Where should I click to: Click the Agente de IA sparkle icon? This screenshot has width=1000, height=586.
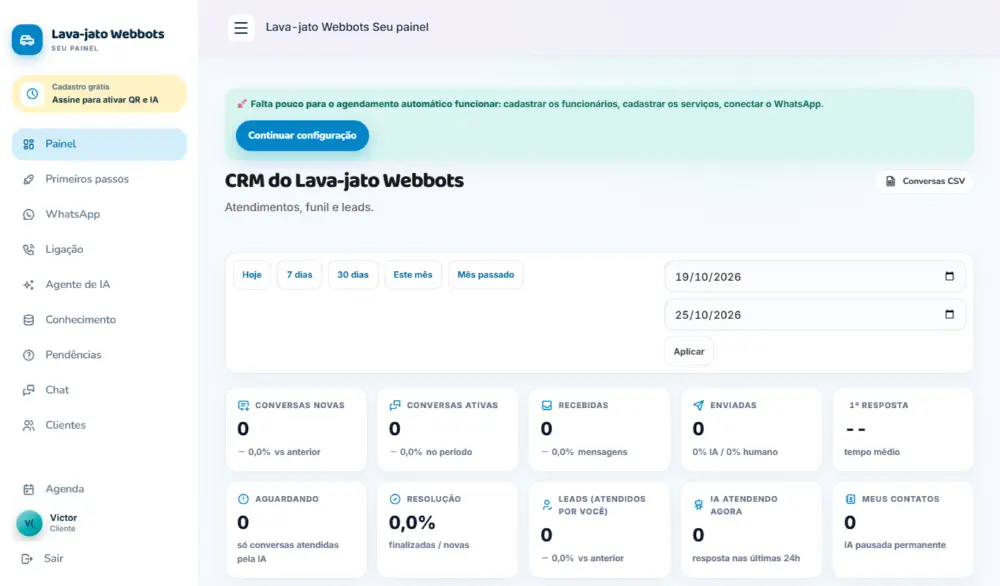(29, 284)
